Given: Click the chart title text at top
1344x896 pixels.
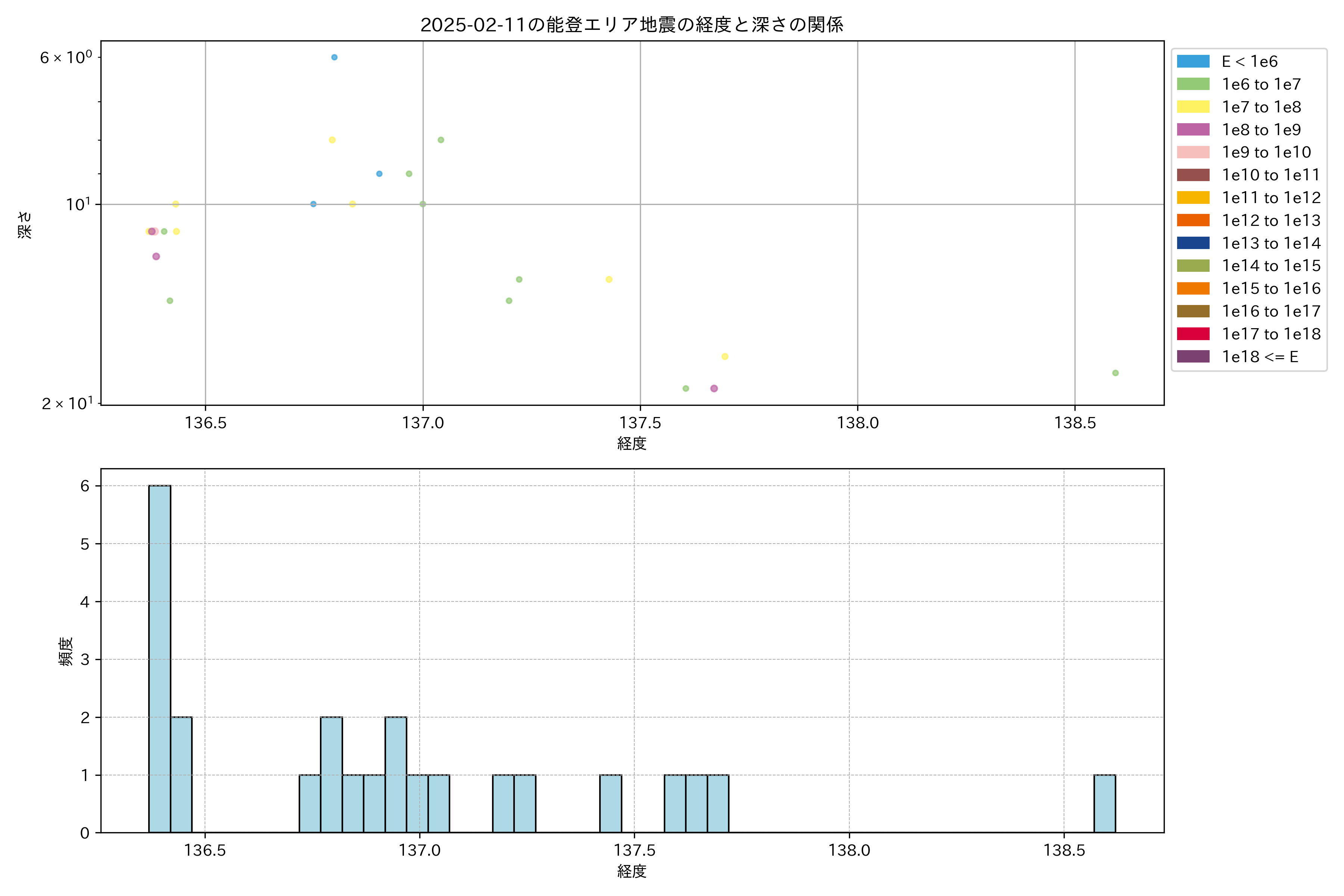Looking at the screenshot, I should click(631, 25).
